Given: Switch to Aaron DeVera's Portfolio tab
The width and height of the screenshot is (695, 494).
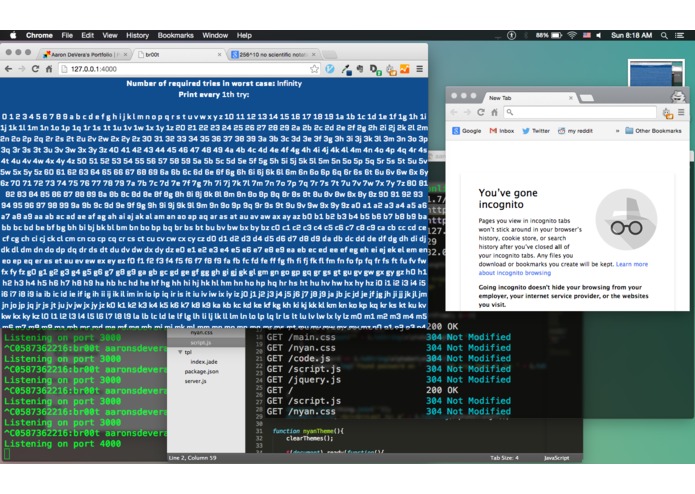Looking at the screenshot, I should click(82, 54).
